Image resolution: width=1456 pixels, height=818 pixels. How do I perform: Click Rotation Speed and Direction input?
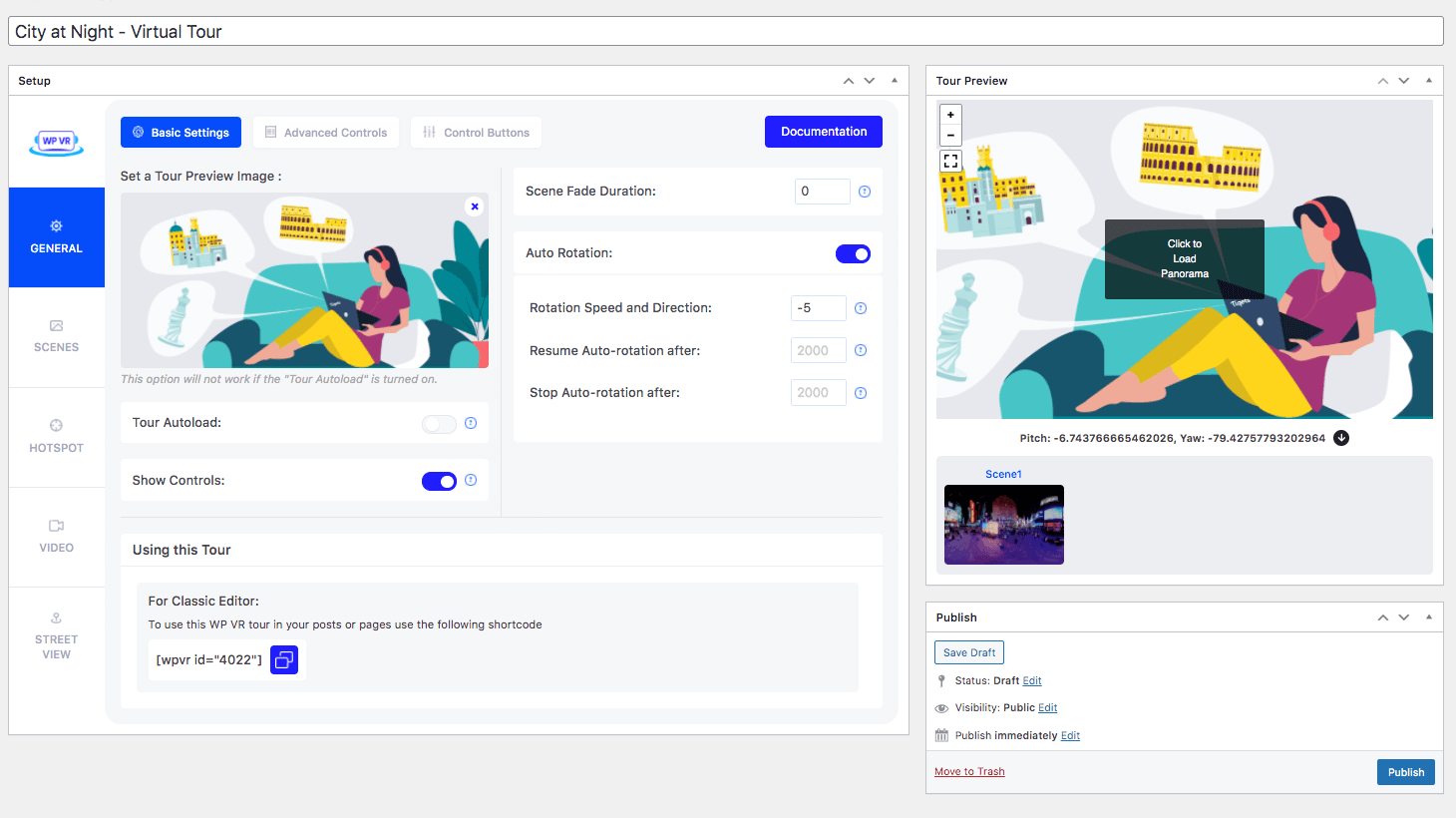click(x=819, y=308)
